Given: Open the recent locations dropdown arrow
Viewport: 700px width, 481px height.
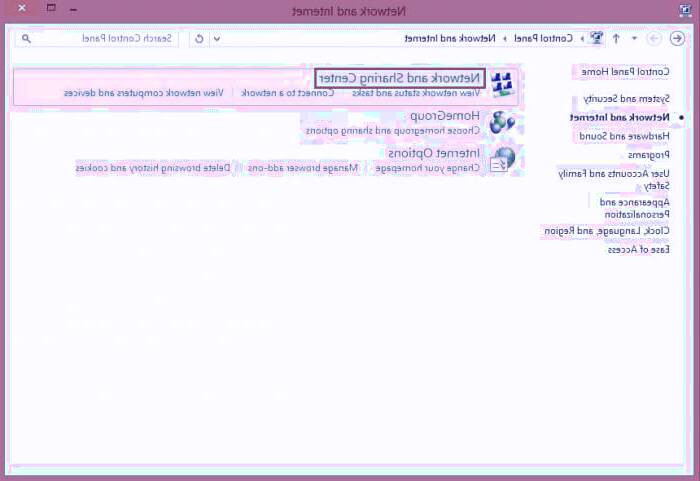Looking at the screenshot, I should 634,38.
